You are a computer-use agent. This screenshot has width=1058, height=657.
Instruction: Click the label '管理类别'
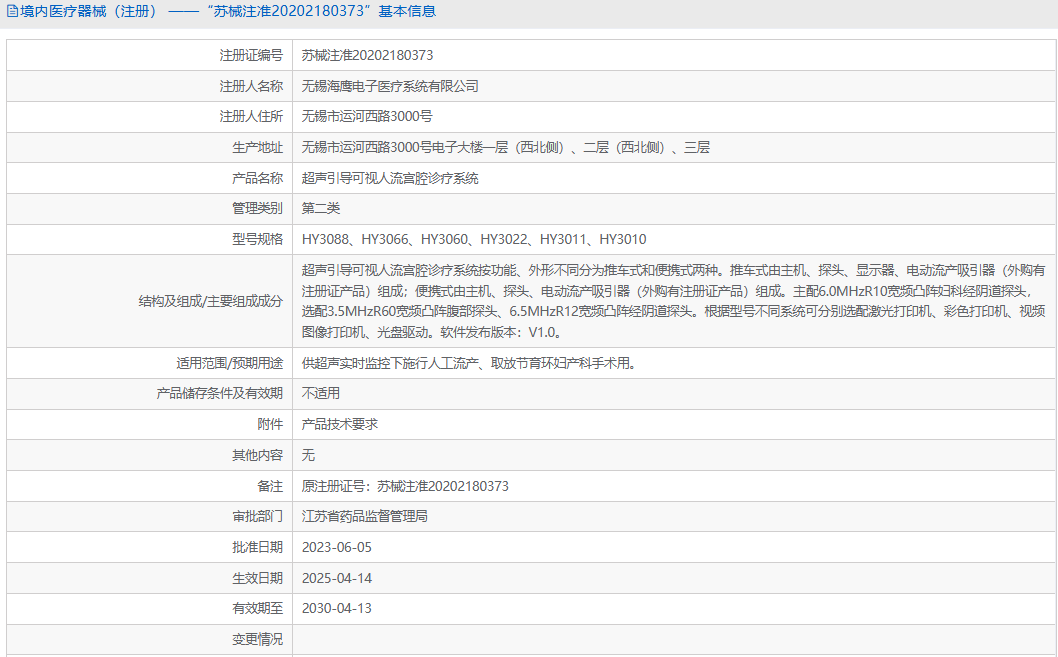click(x=257, y=208)
